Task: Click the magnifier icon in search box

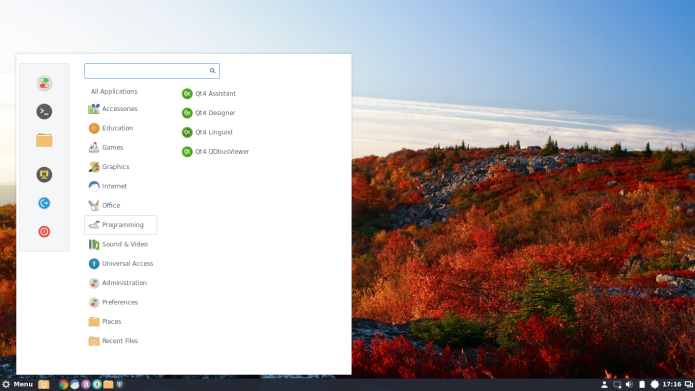Action: (x=212, y=70)
